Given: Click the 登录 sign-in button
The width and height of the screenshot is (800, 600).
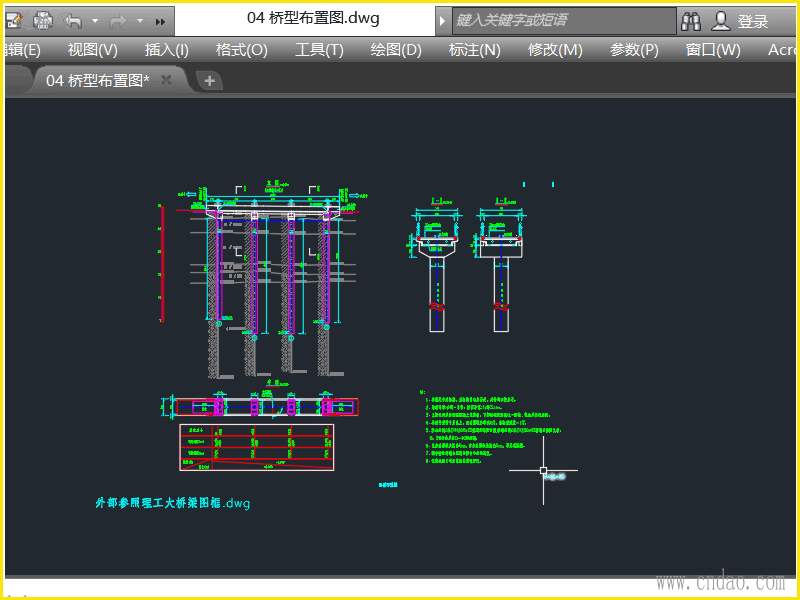Looking at the screenshot, I should (753, 21).
